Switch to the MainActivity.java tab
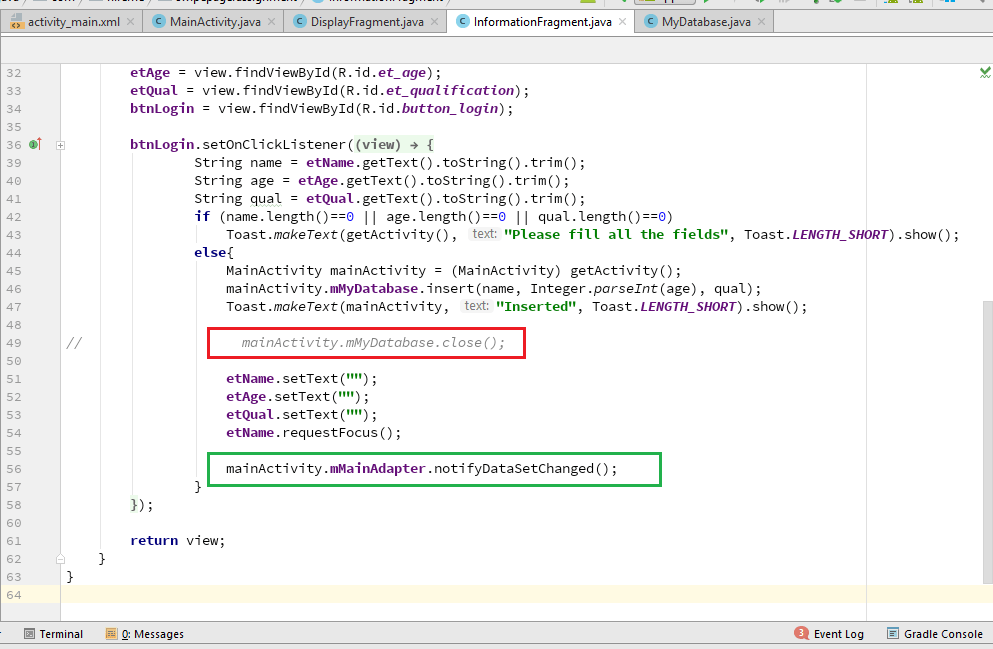Viewport: 993px width, 649px height. (215, 22)
